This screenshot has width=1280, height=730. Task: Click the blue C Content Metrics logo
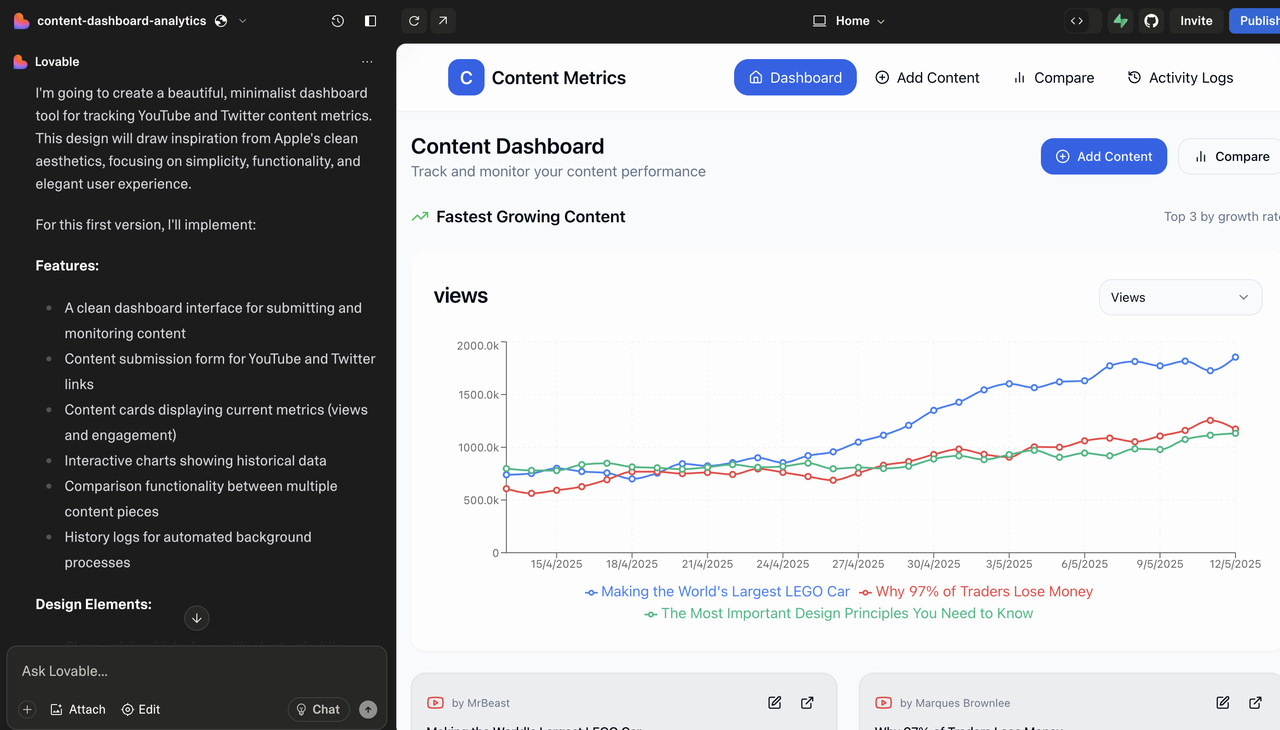(x=466, y=78)
